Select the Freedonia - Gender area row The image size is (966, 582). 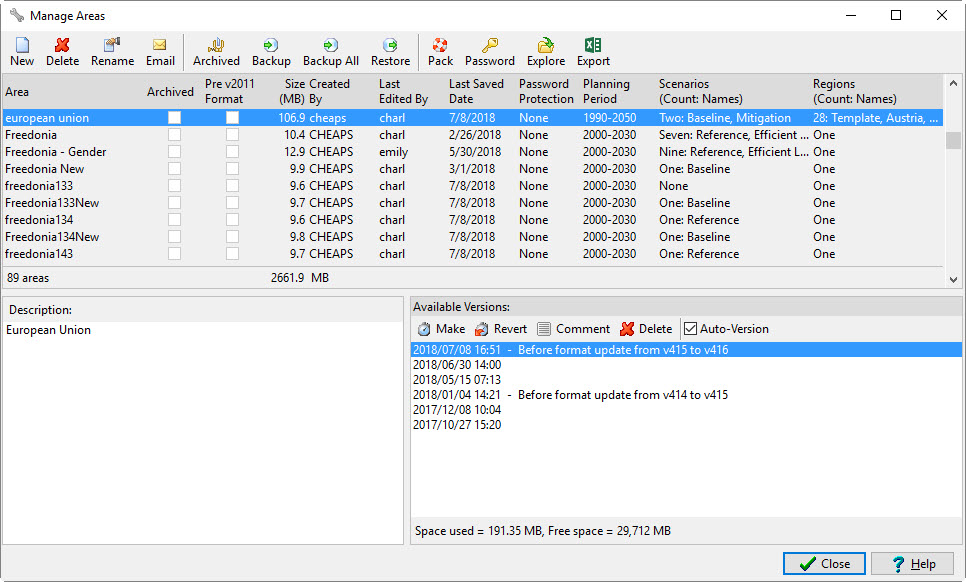pos(473,152)
